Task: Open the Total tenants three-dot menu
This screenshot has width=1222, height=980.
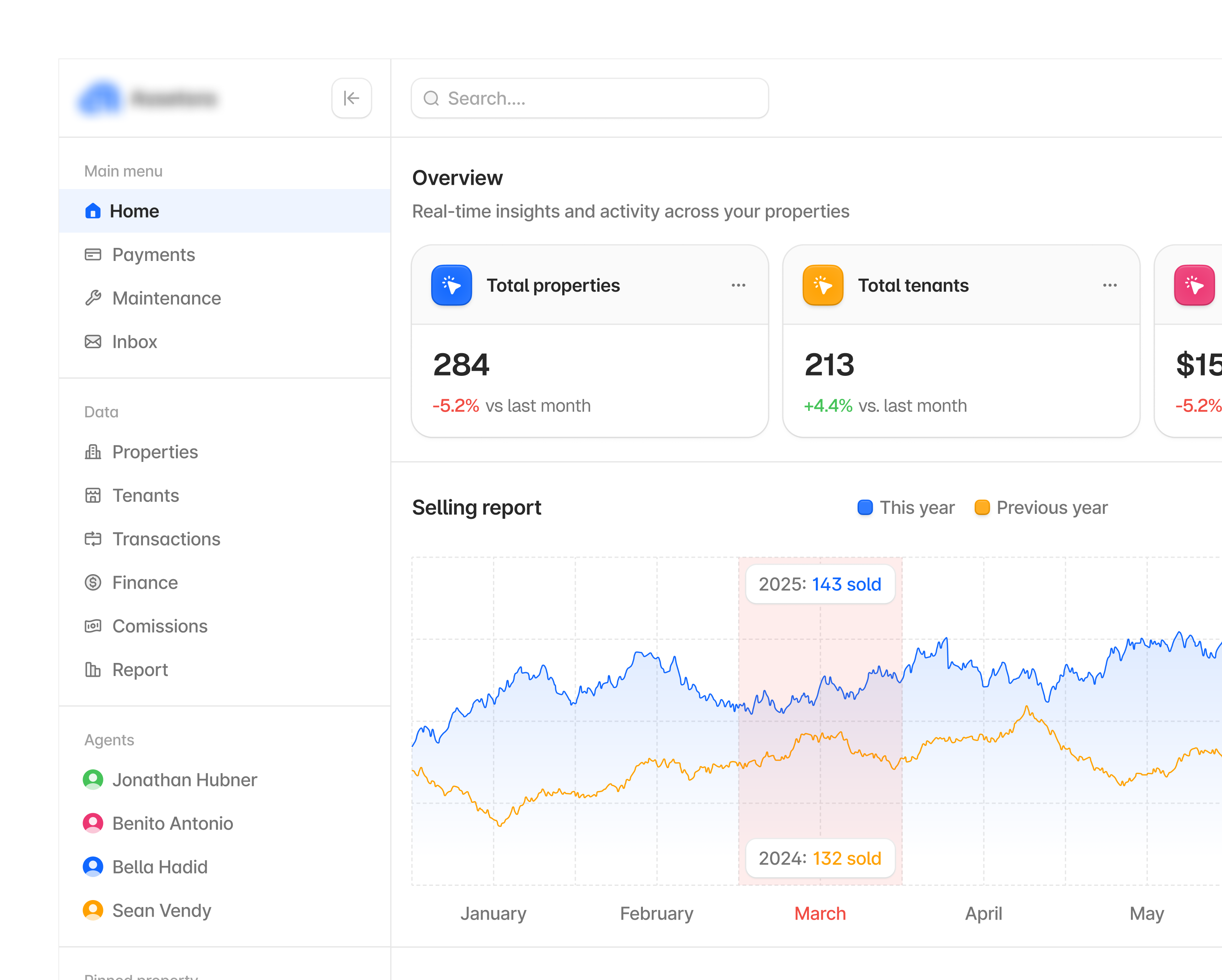Action: [1110, 285]
